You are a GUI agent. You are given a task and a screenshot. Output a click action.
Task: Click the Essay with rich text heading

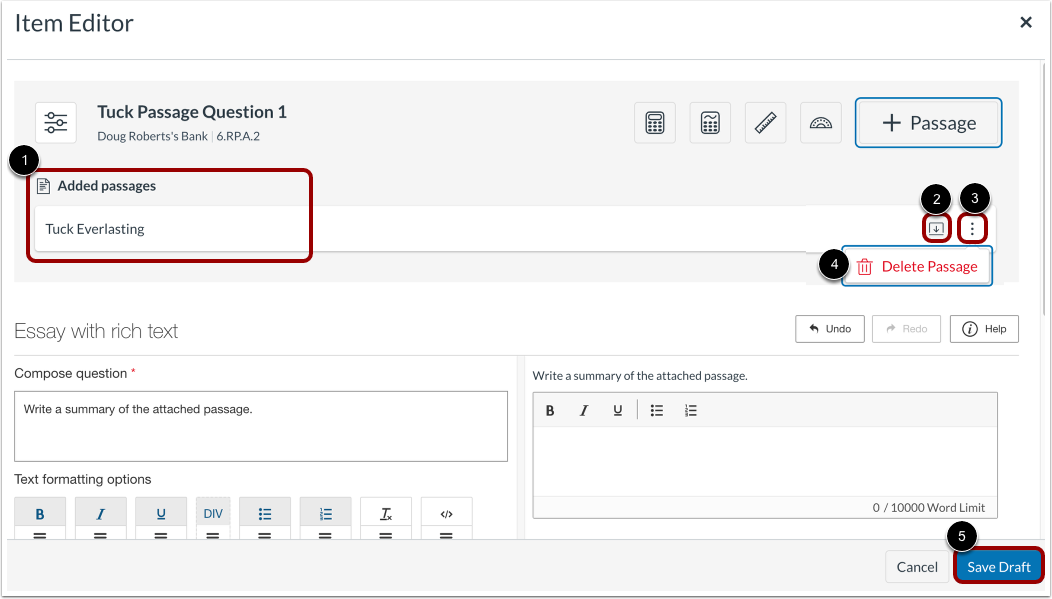(96, 331)
